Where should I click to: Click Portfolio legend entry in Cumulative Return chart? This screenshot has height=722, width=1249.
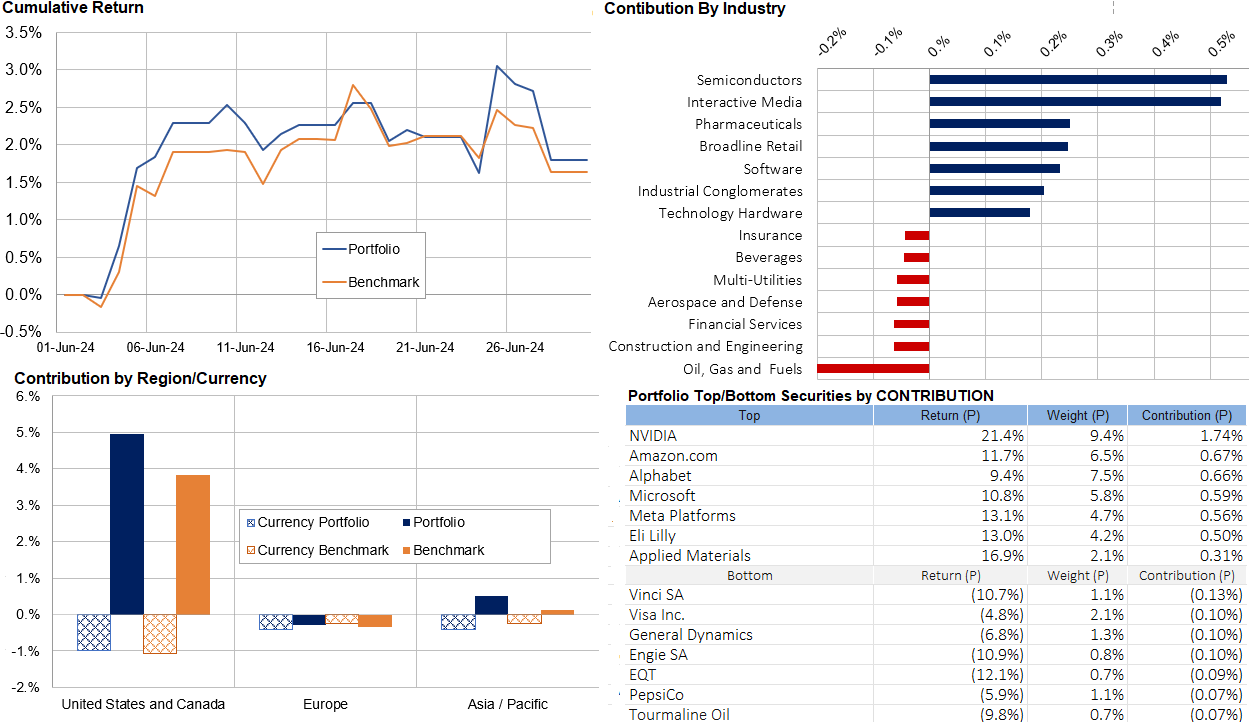360,248
